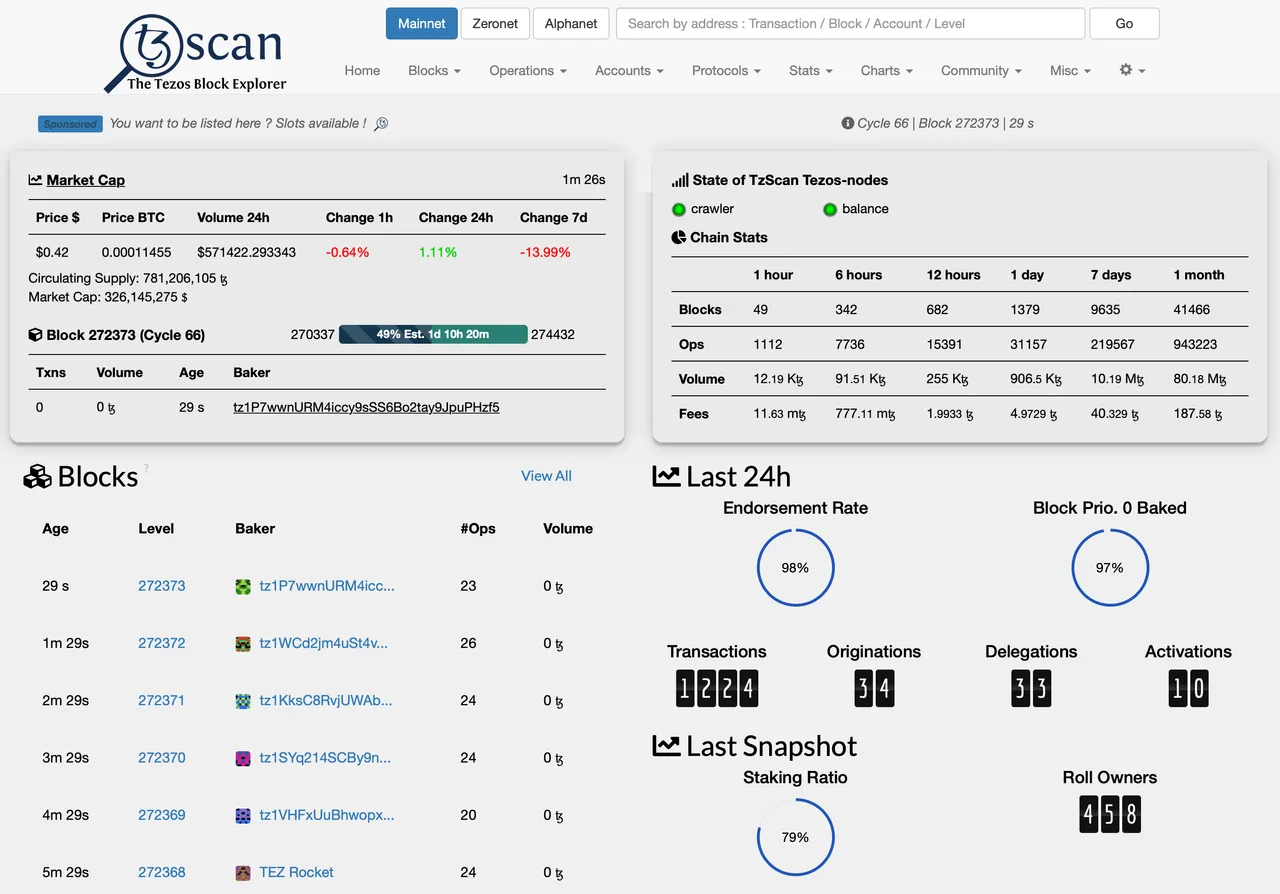Viewport: 1280px width, 894px height.
Task: Click the TzScan logo
Action: tap(196, 52)
